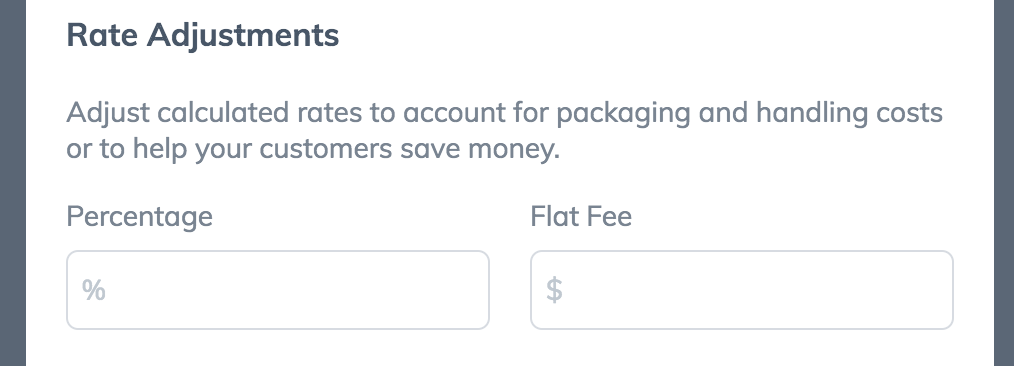Click the description starting 'Adjust calculated rates'
The width and height of the screenshot is (1014, 366).
pos(504,131)
